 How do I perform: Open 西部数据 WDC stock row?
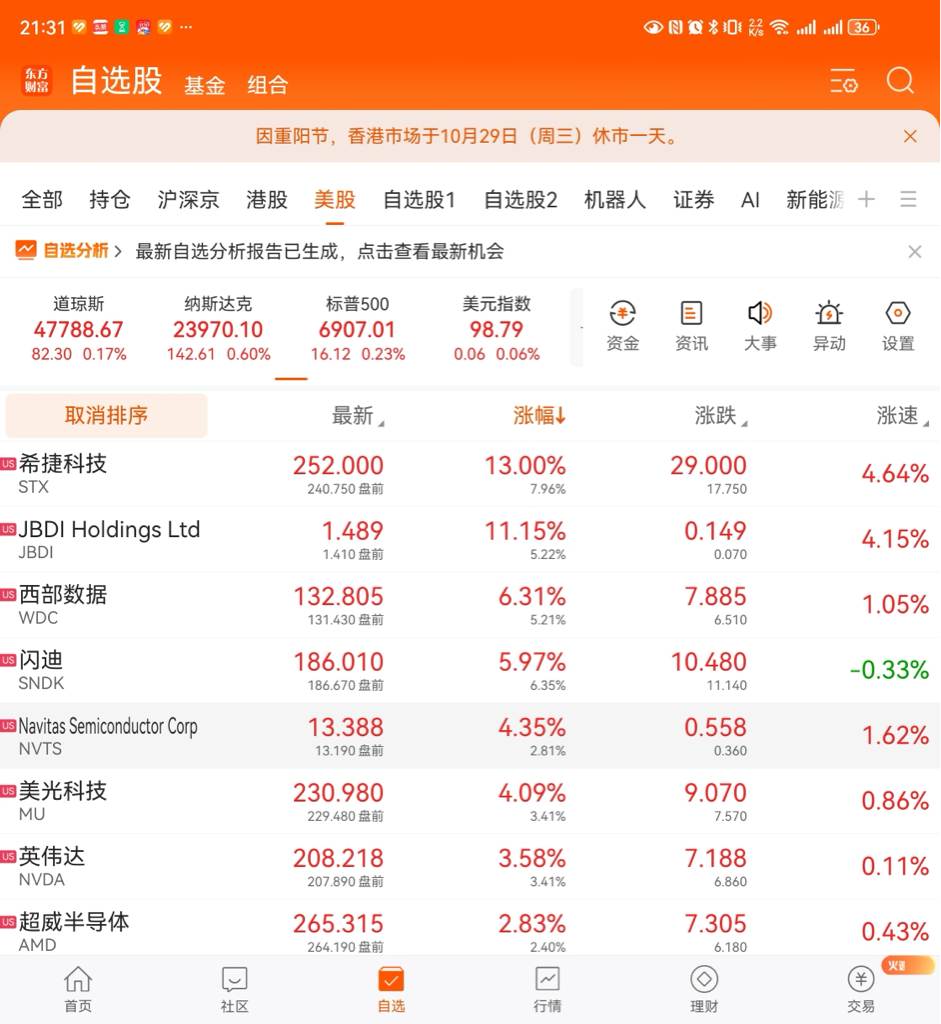pyautogui.click(x=470, y=605)
